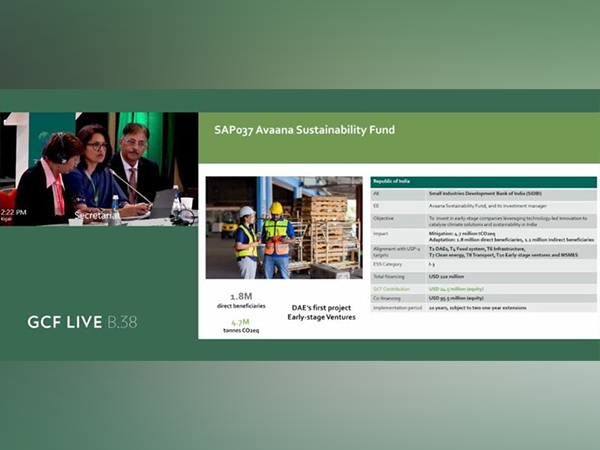Click the GCF LIVE B.38 logo text
The image size is (600, 450).
pos(82,322)
